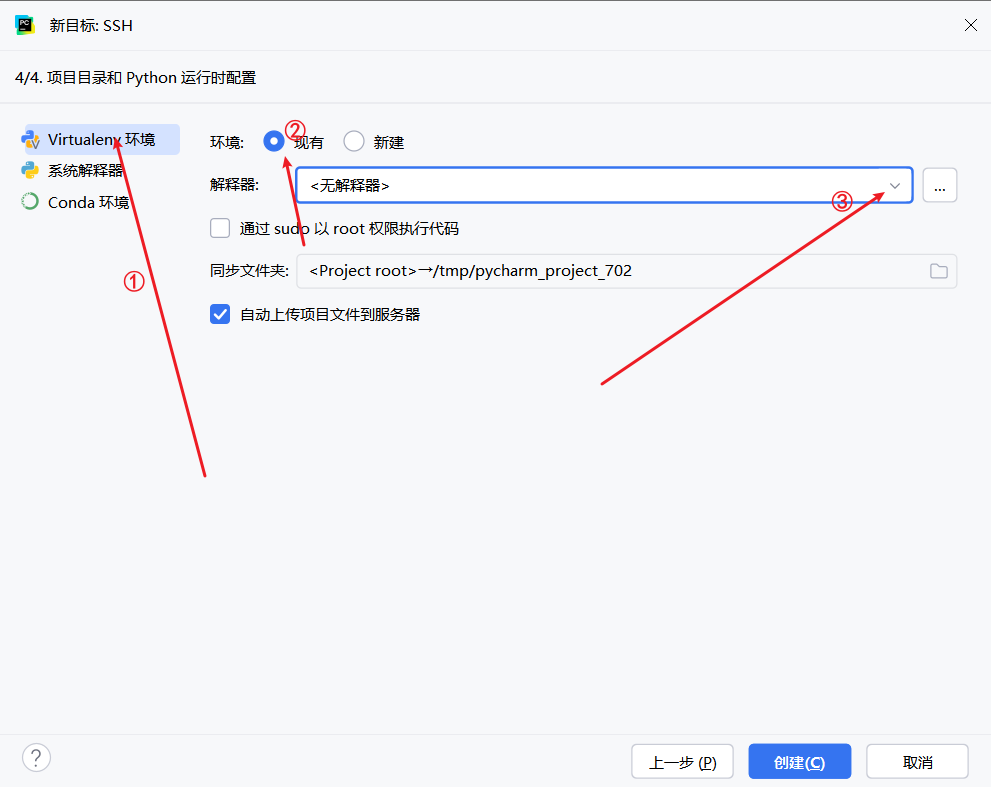Go back with 上一步 (P) button

point(683,762)
